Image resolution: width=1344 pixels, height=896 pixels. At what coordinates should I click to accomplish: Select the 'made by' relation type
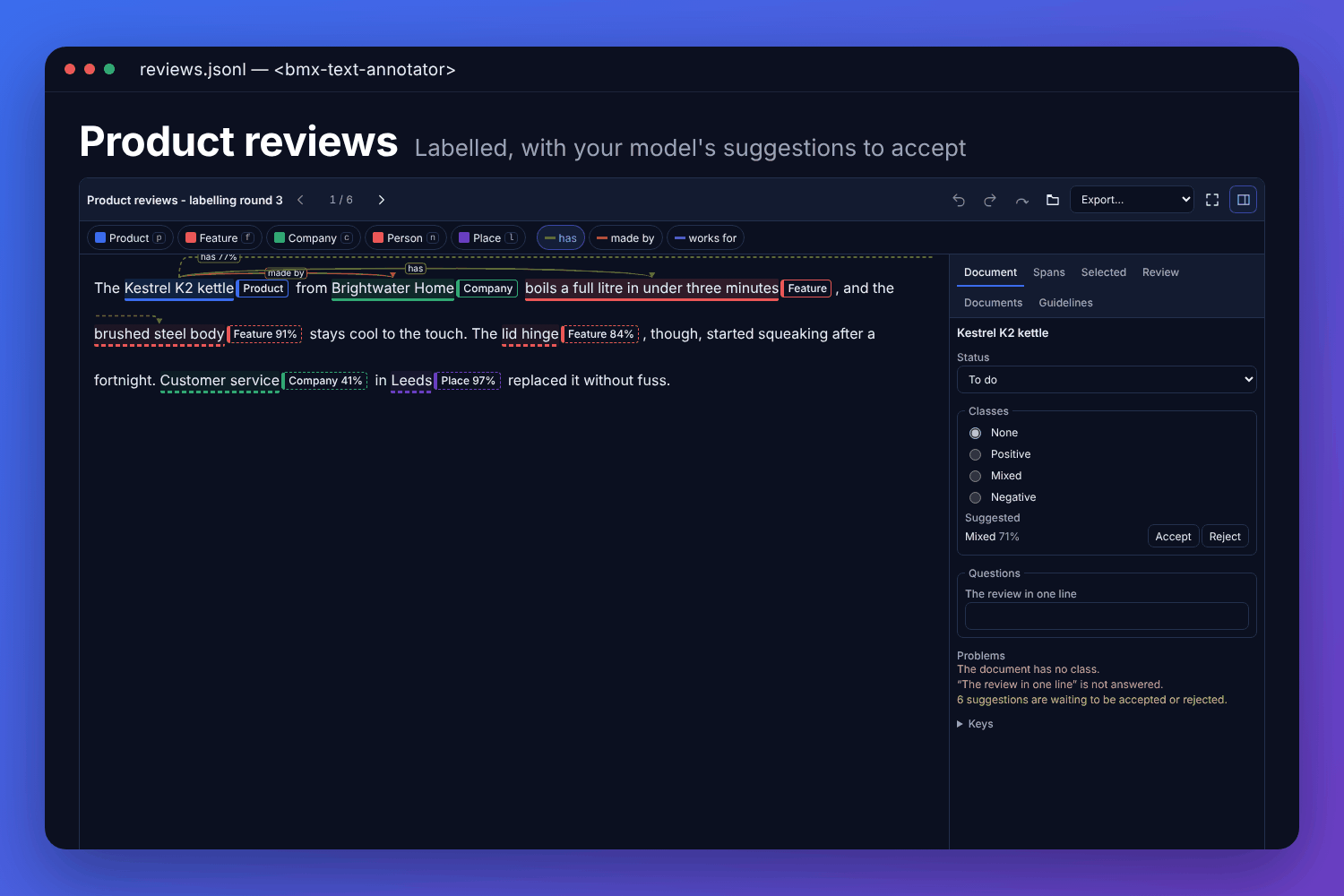click(x=625, y=238)
